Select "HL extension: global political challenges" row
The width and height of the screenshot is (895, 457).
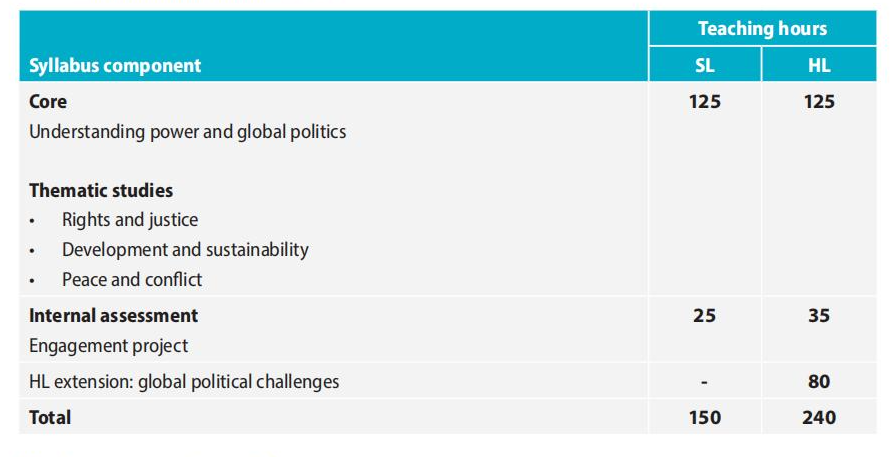pos(184,381)
